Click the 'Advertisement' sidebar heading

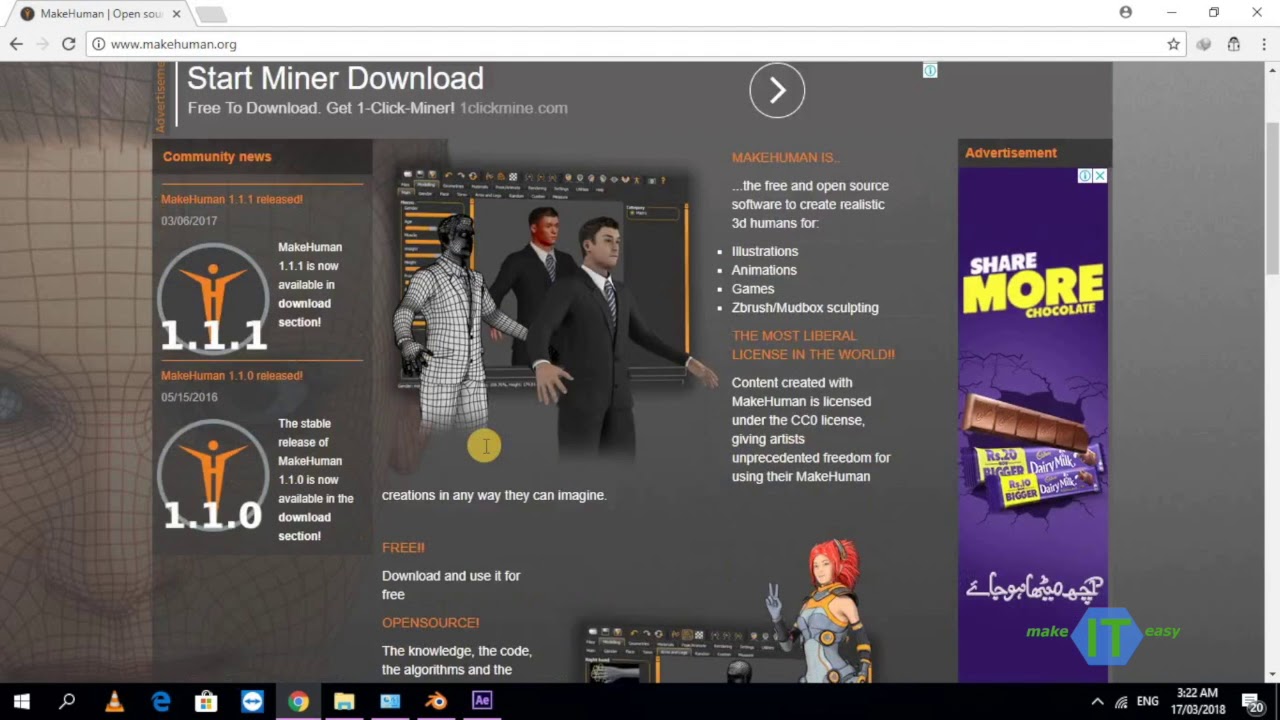click(1011, 153)
